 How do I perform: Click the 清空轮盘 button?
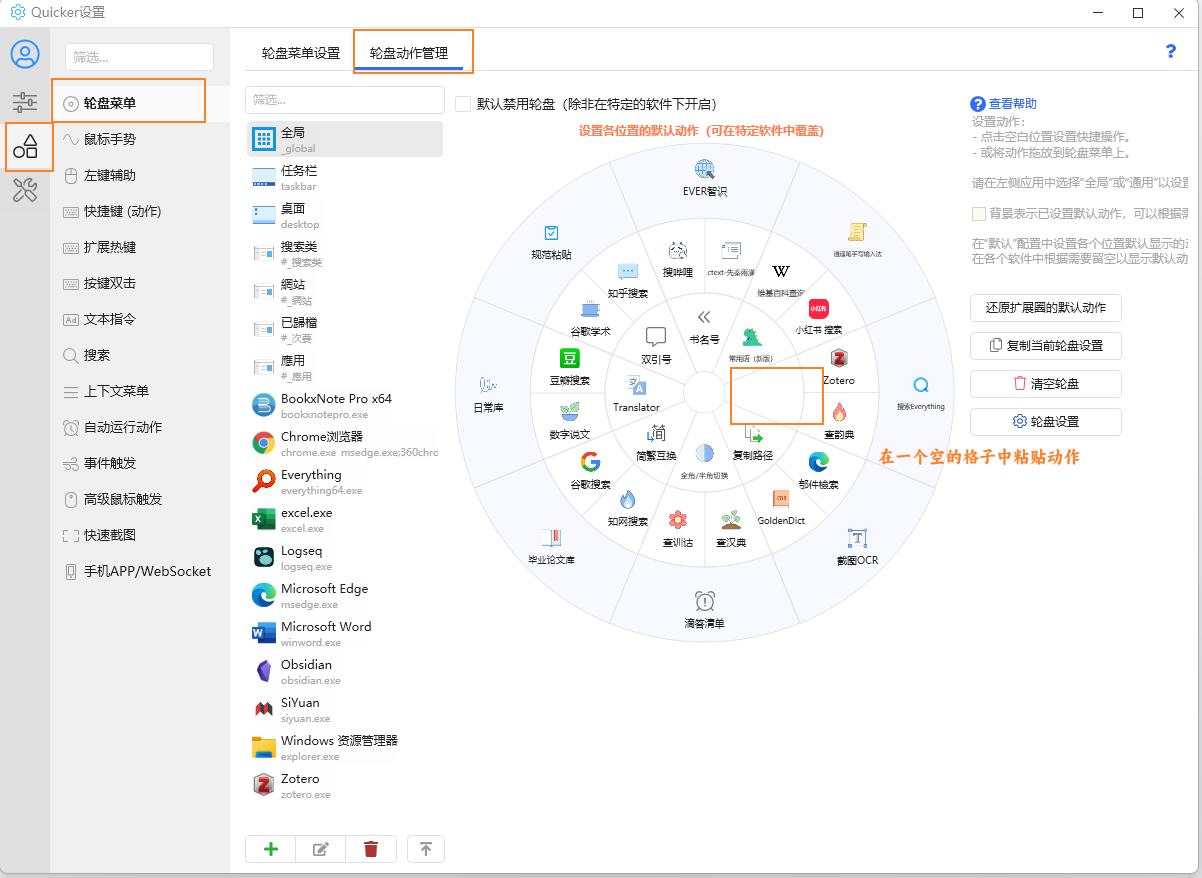[x=1046, y=383]
